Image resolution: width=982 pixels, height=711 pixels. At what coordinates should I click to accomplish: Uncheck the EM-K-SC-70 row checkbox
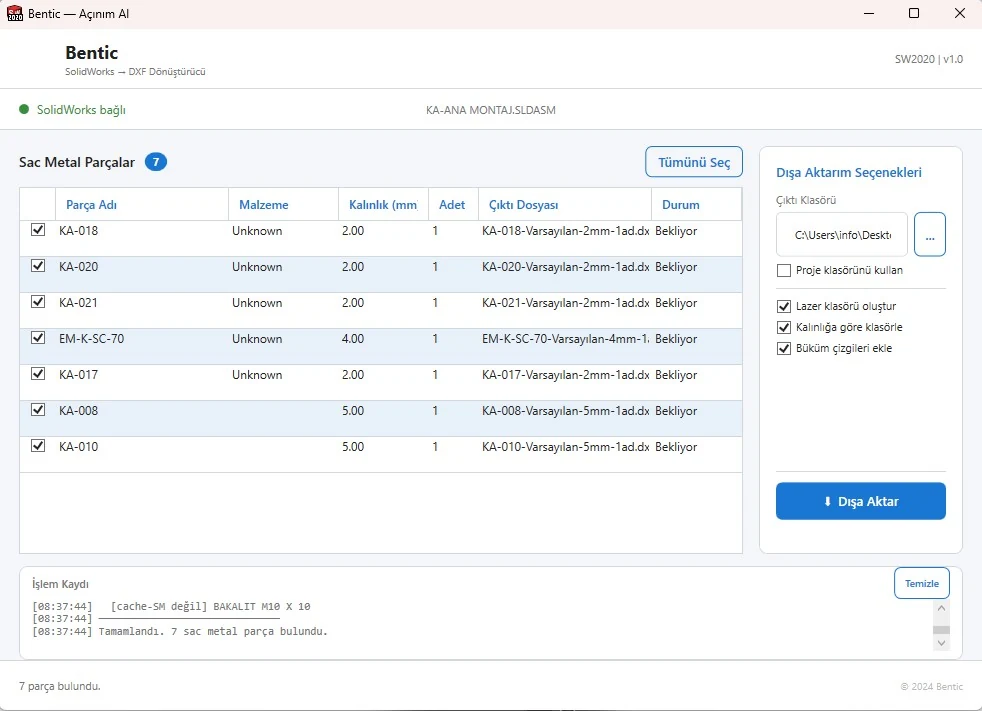(x=38, y=338)
